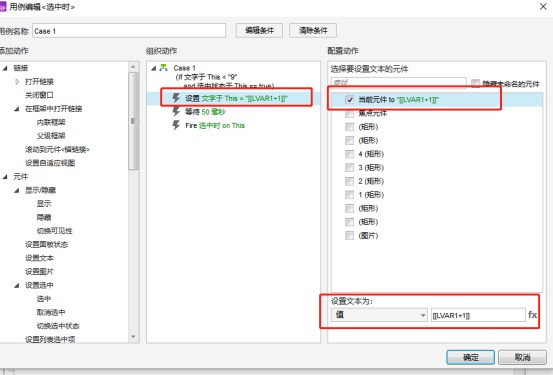
Task: Click the 添加动作 list scrollbar down arrow
Action: pos(133,337)
